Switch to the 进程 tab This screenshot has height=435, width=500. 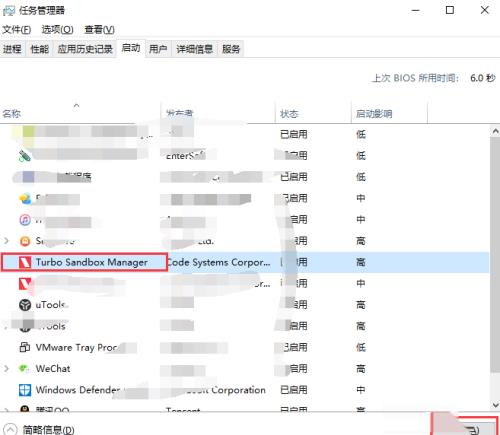click(12, 49)
